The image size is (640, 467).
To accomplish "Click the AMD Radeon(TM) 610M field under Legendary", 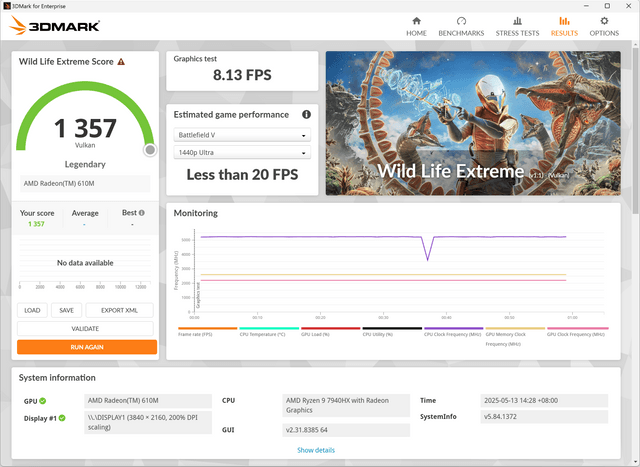I will (x=85, y=184).
